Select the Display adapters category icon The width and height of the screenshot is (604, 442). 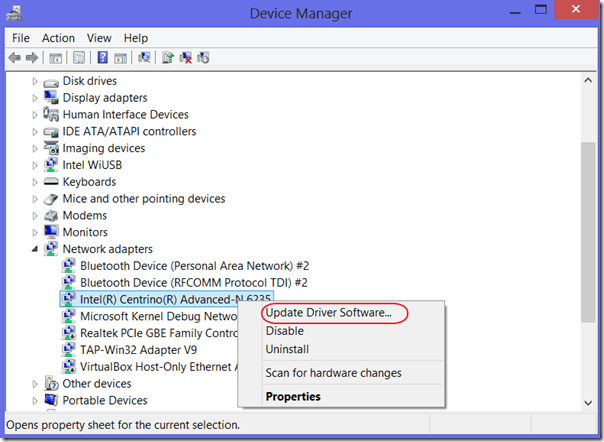[51, 97]
